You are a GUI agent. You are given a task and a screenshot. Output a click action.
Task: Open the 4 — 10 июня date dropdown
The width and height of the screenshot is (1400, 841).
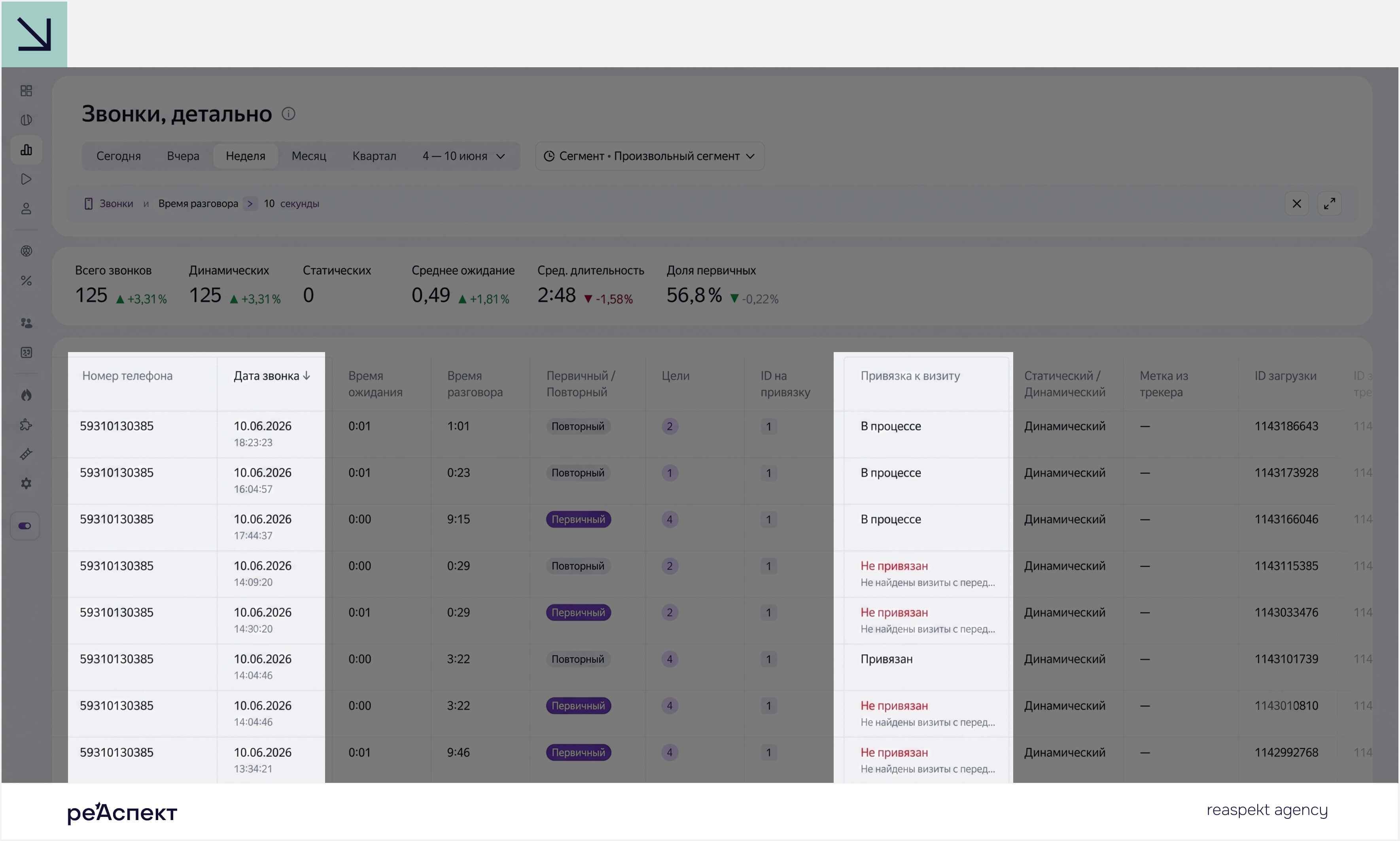[464, 156]
